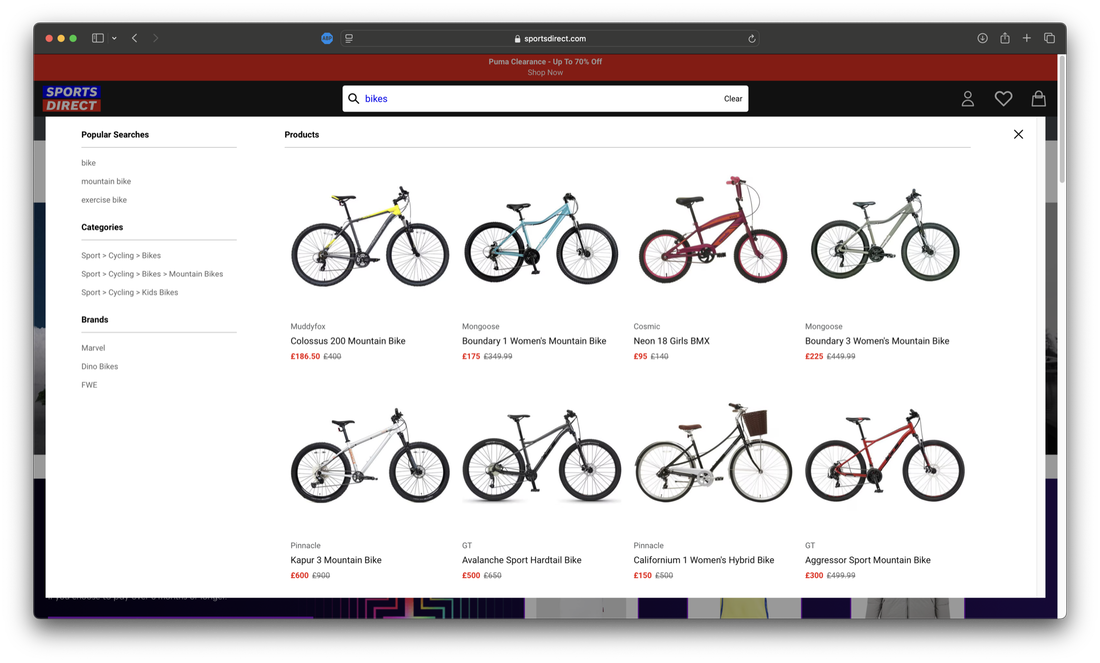Click the Kapur 3 Mountain Bike title
This screenshot has width=1100, height=663.
coord(336,560)
